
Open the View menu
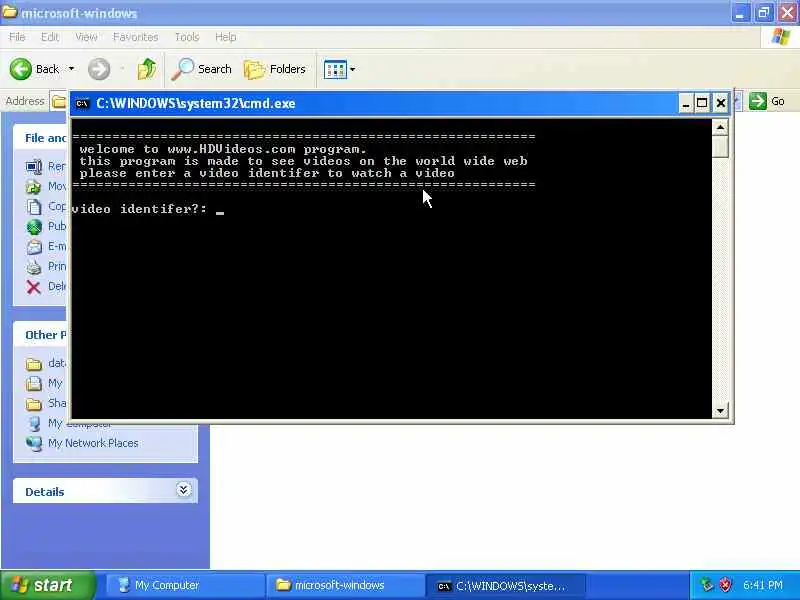tap(86, 37)
